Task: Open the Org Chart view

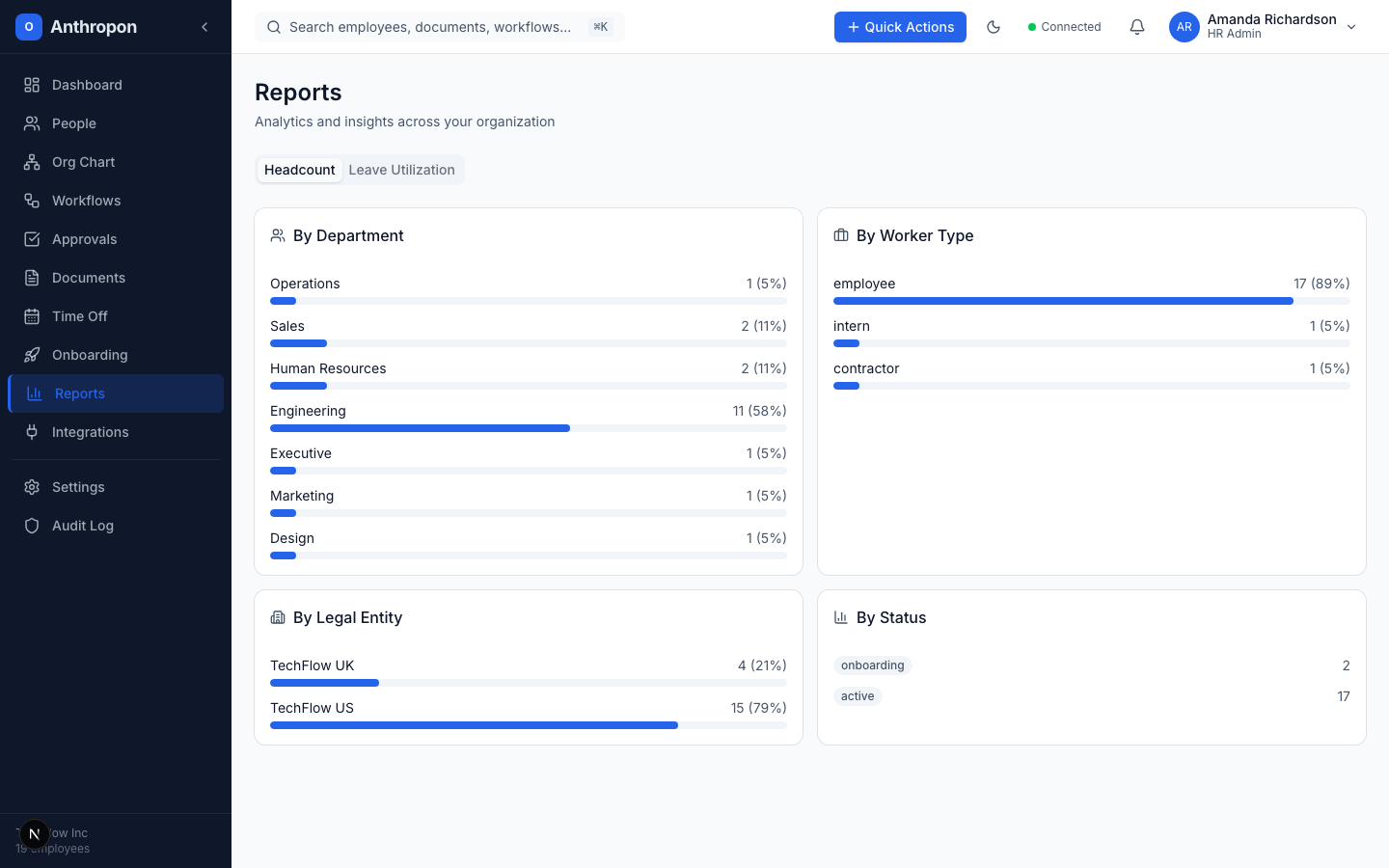Action: [x=83, y=162]
